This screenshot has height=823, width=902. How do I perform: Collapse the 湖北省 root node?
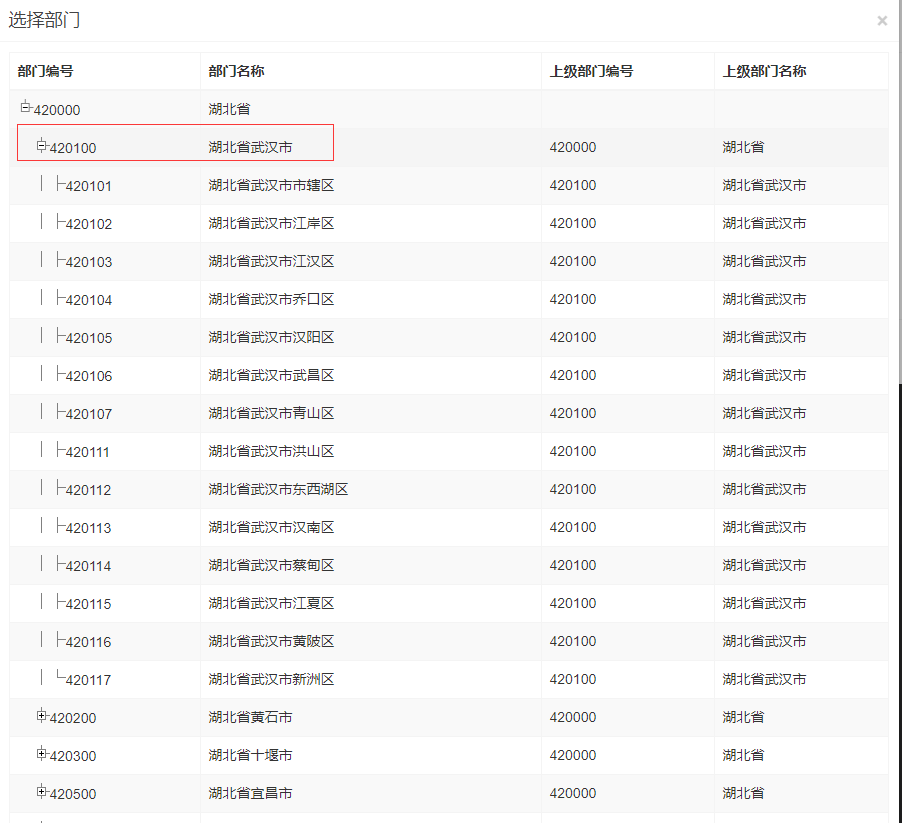click(x=26, y=110)
